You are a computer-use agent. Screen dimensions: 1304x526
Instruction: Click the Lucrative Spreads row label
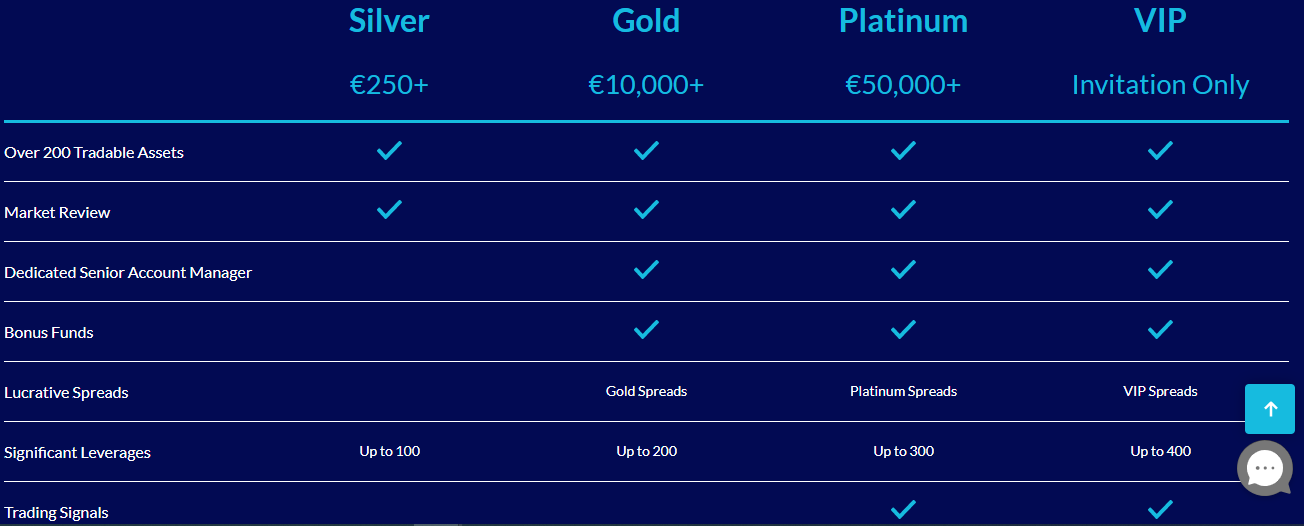click(x=66, y=393)
